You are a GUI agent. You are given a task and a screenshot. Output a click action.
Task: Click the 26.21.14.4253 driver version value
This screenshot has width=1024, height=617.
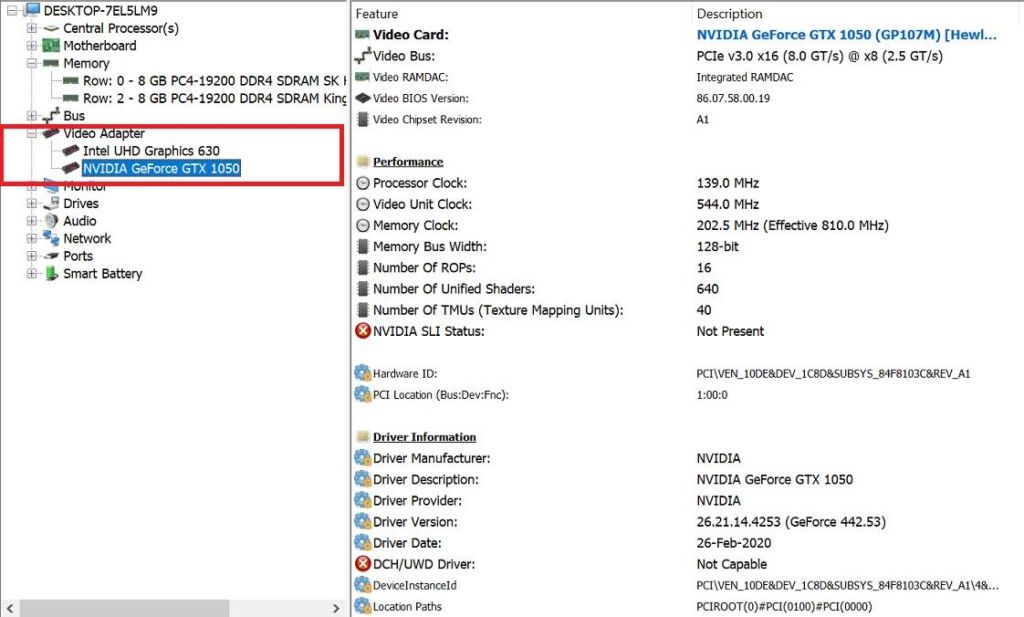pyautogui.click(x=791, y=522)
